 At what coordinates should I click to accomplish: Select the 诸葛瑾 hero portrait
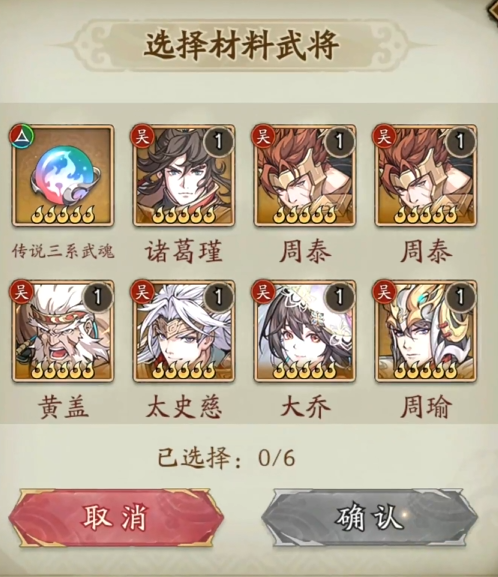184,176
